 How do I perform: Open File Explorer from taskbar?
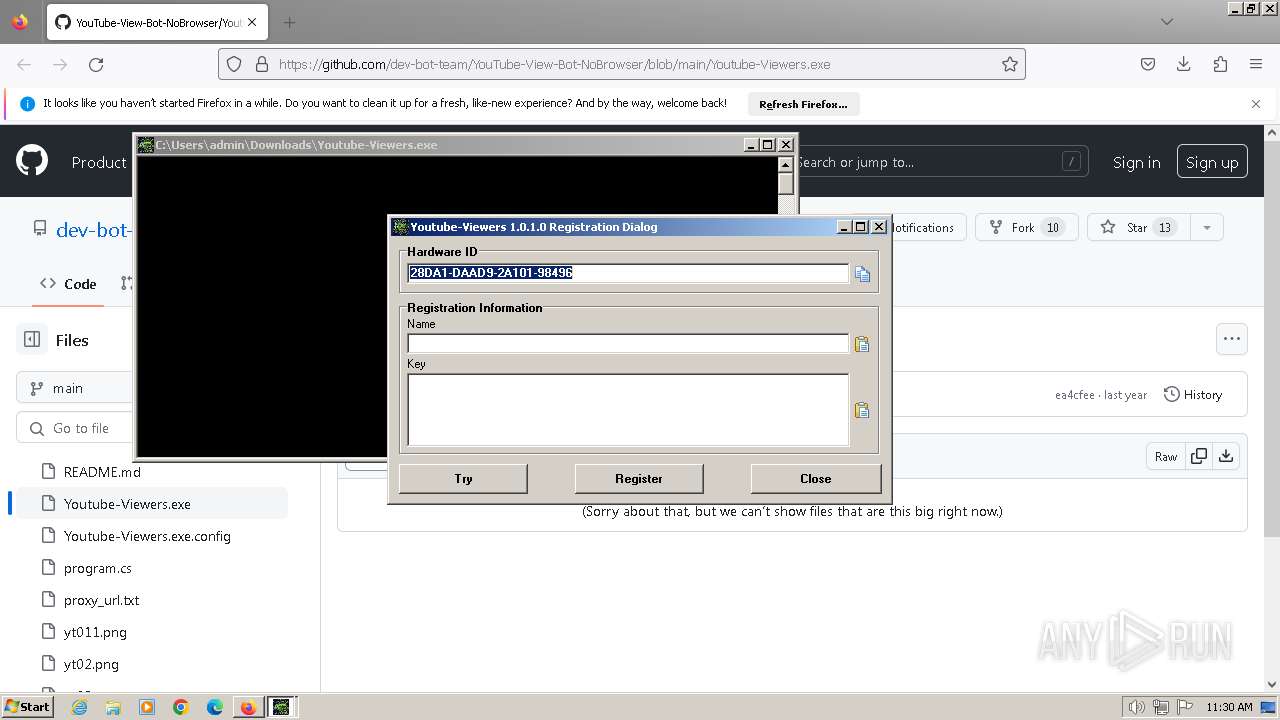[x=113, y=707]
